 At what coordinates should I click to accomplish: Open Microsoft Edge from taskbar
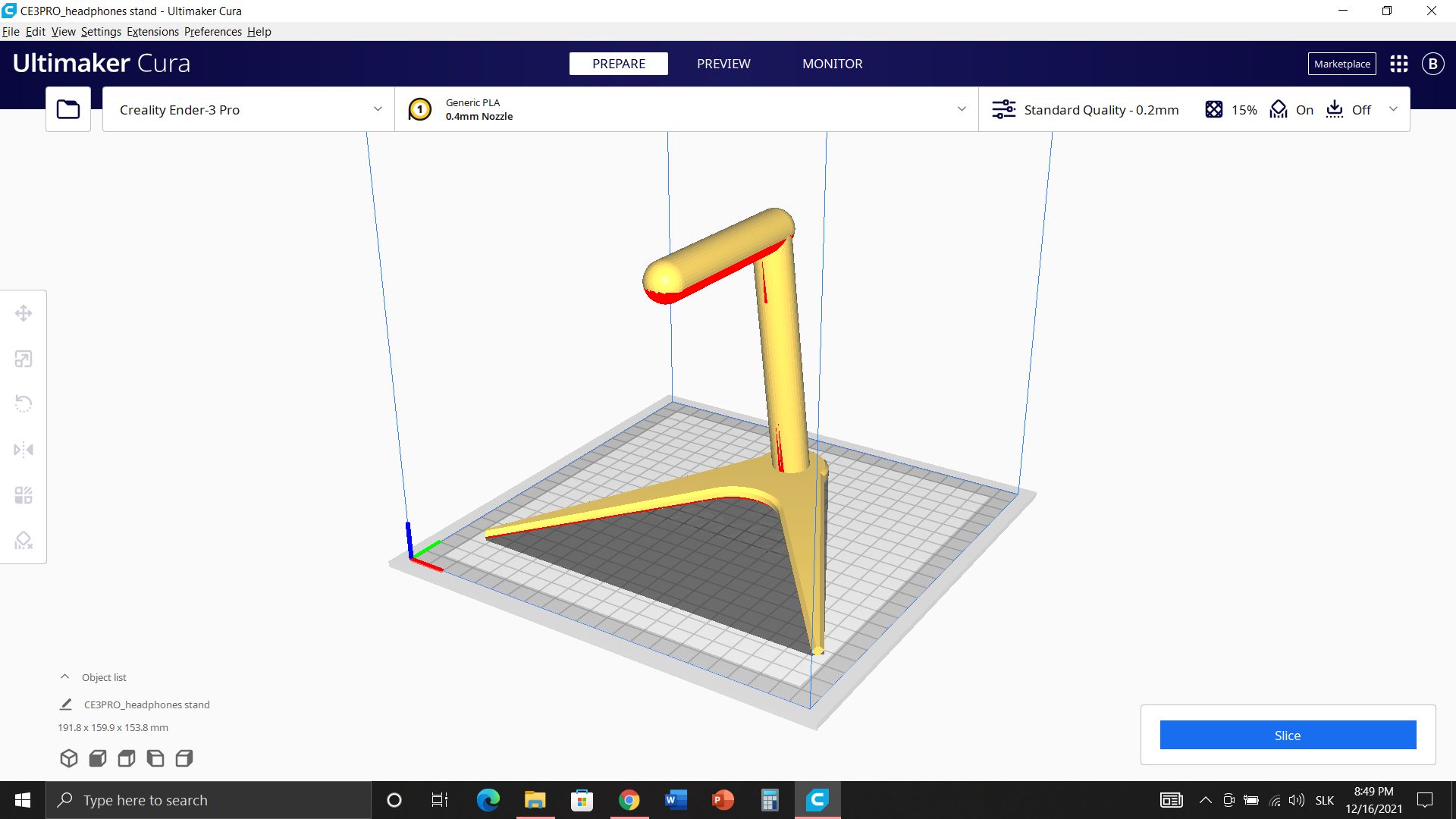point(488,800)
